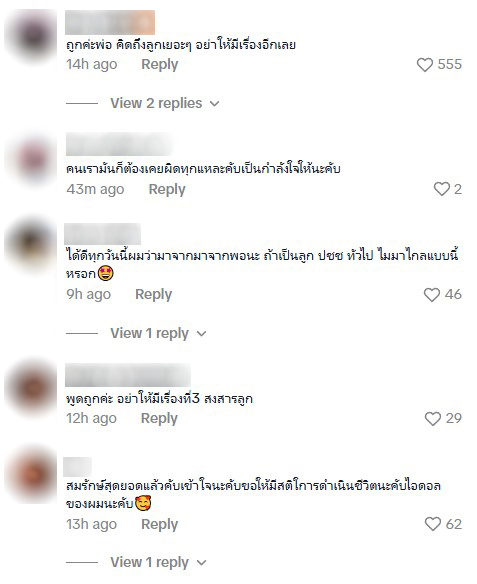Image resolution: width=477 pixels, height=584 pixels.
Task: Open avatar of 9h ago commenter
Action: coord(32,245)
